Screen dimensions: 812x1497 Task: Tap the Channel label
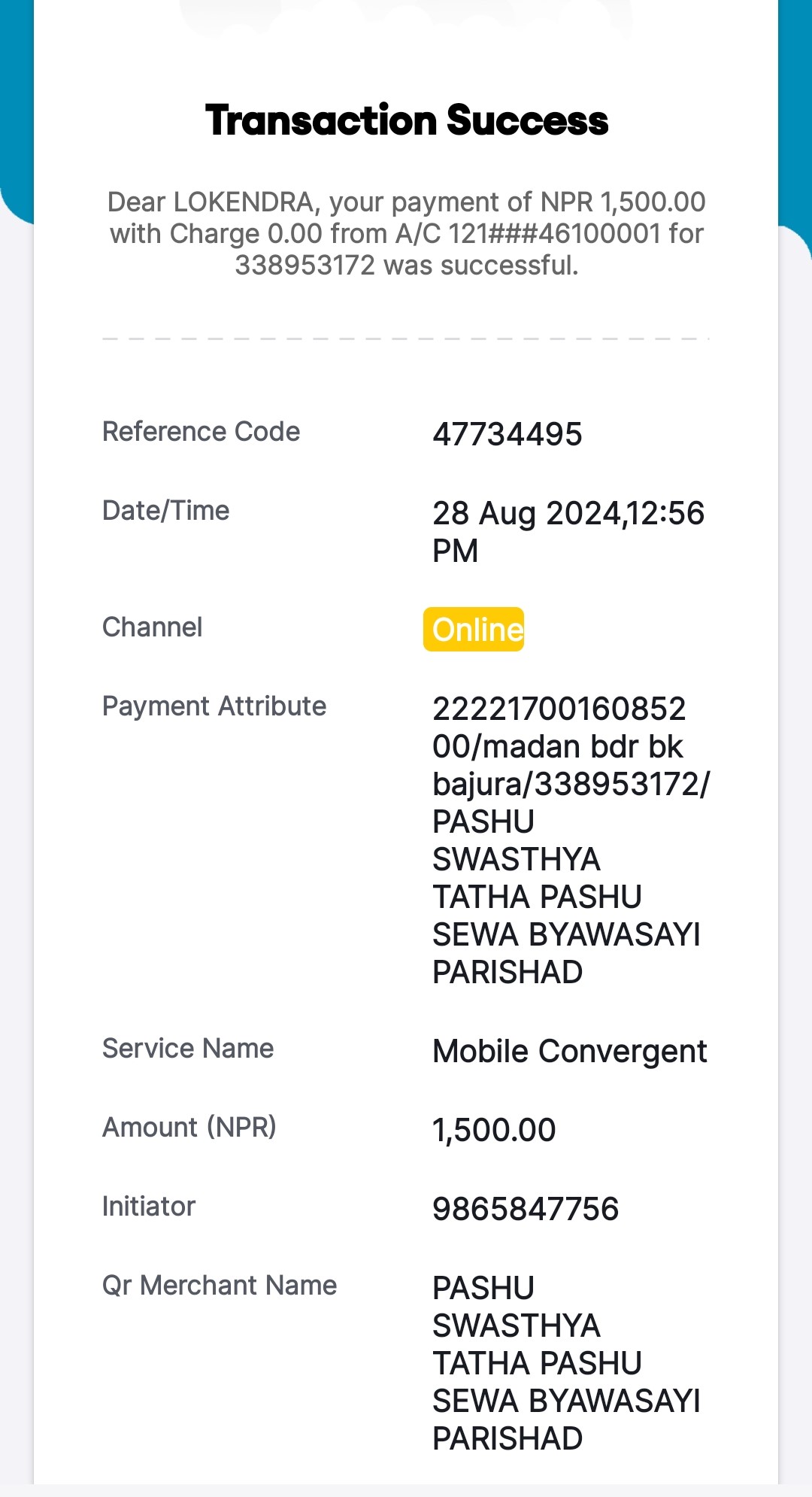(152, 627)
